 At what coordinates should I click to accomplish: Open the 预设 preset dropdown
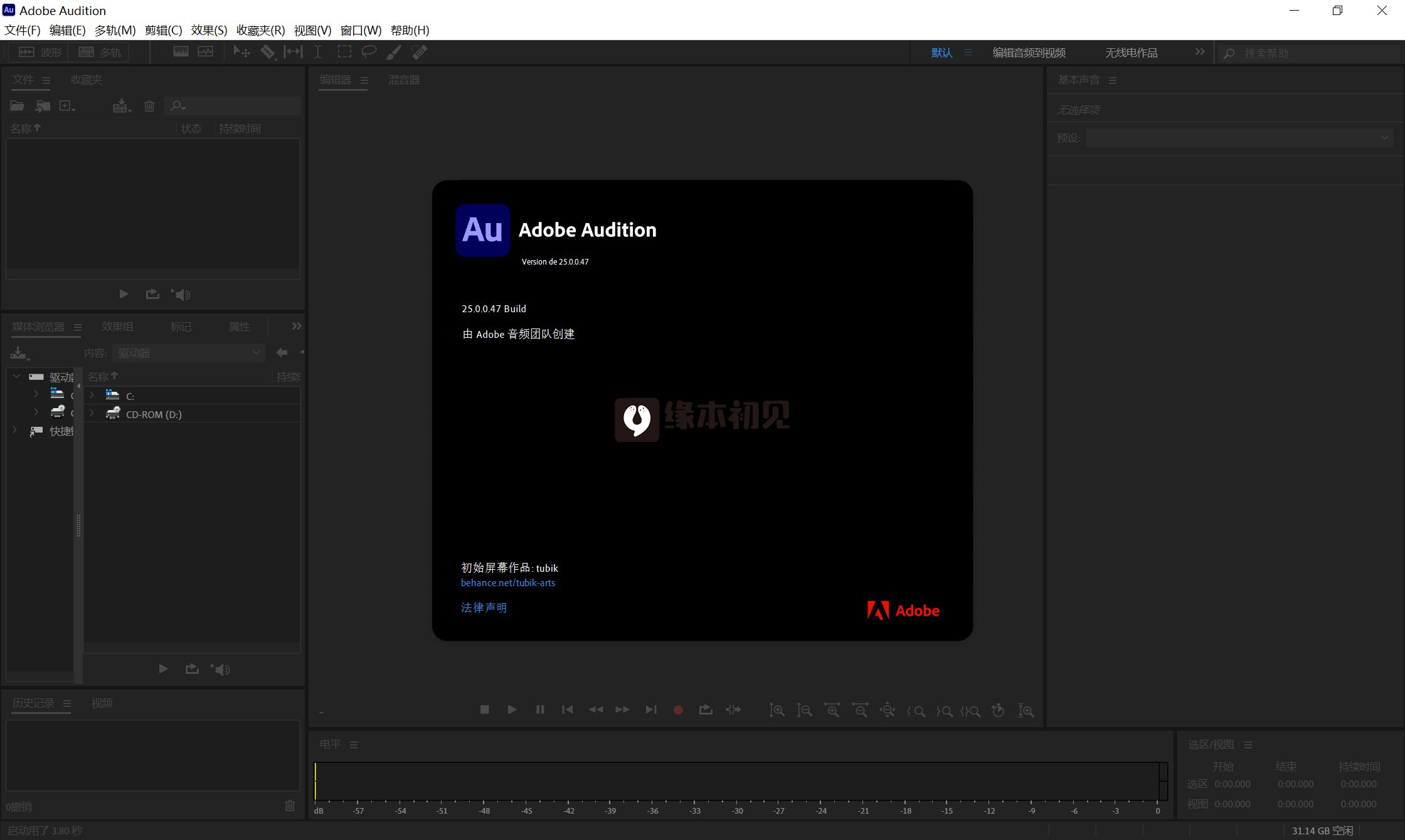(x=1239, y=138)
